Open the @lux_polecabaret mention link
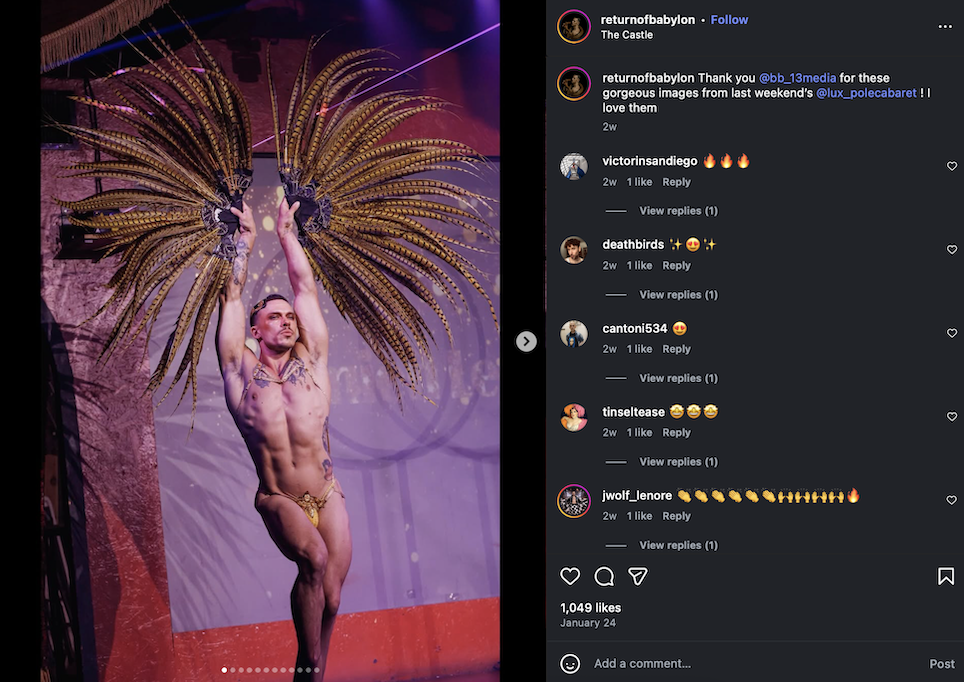The width and height of the screenshot is (964, 682). 866,93
